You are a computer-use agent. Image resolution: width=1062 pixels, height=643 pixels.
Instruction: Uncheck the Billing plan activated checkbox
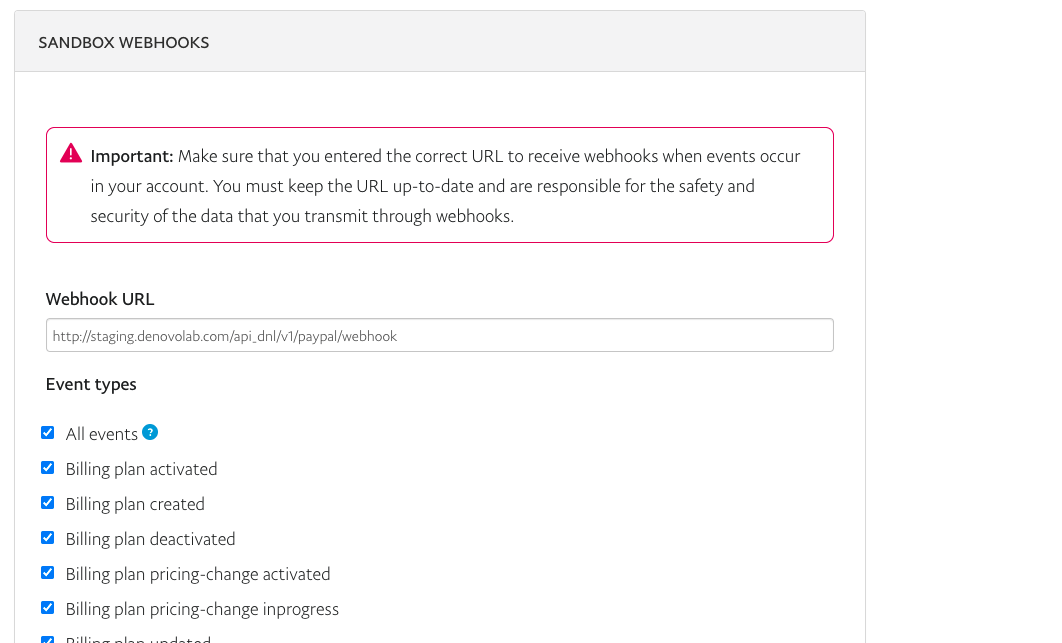click(x=47, y=468)
